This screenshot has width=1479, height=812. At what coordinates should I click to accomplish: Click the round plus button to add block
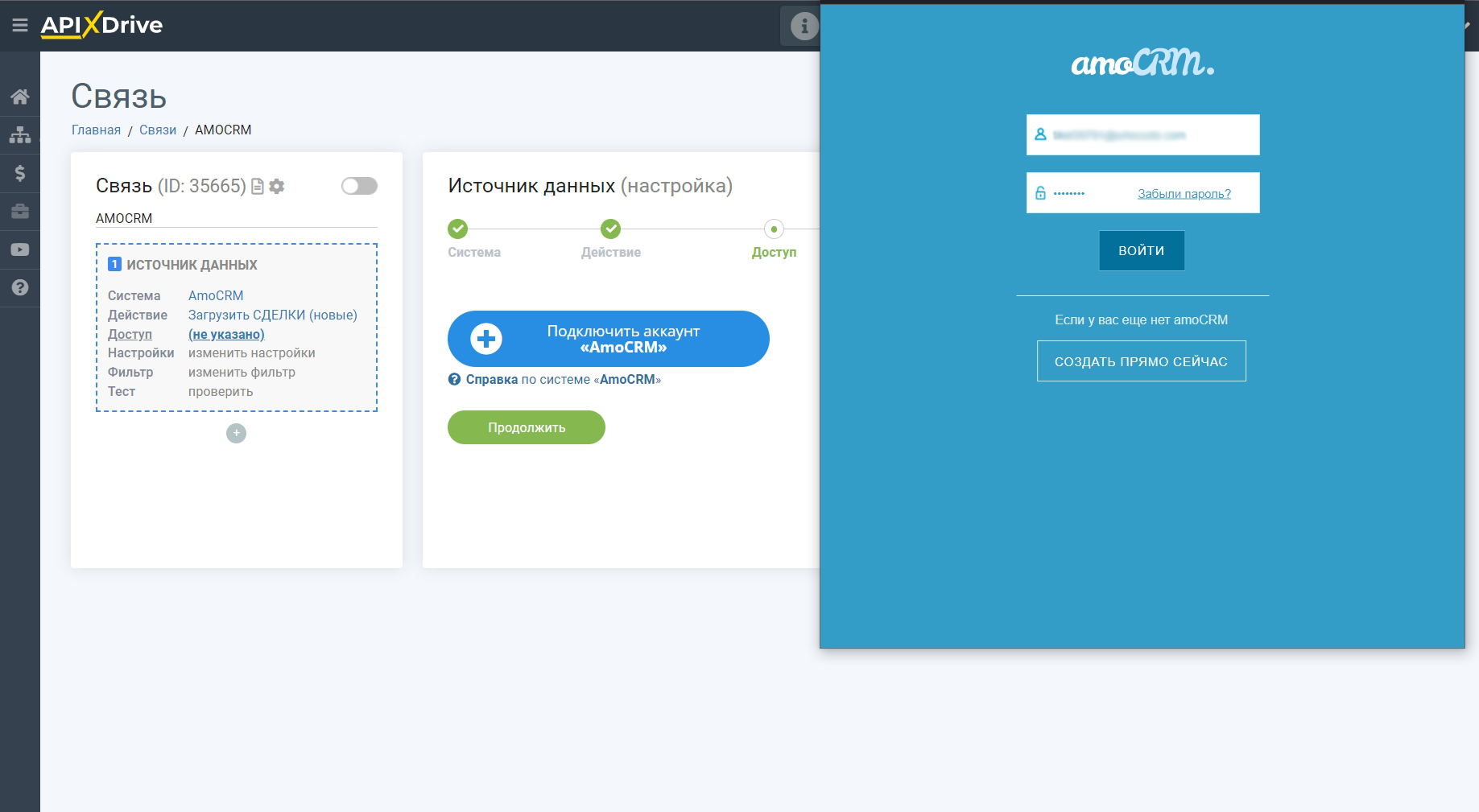(236, 433)
